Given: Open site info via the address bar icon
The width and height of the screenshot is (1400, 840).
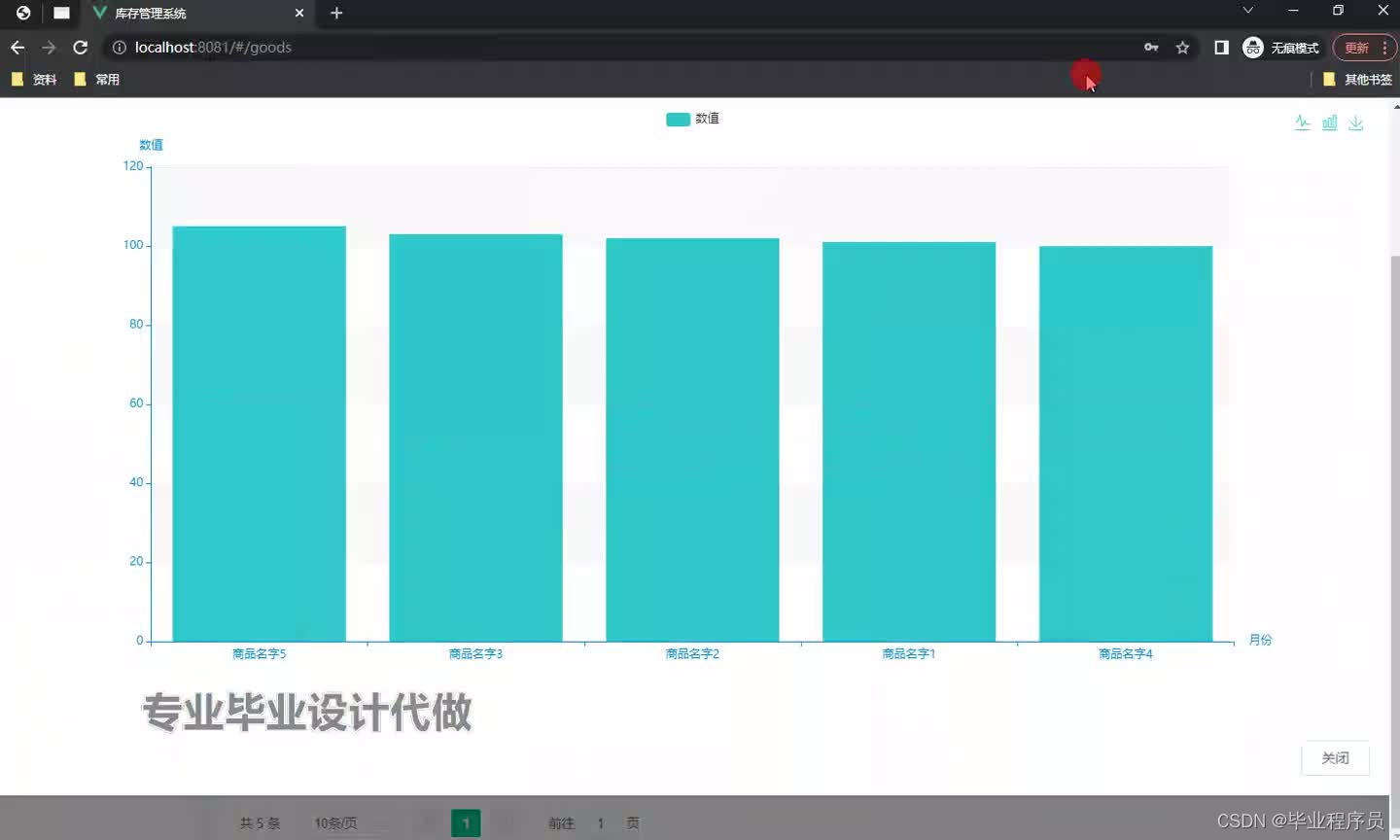Looking at the screenshot, I should (x=118, y=47).
